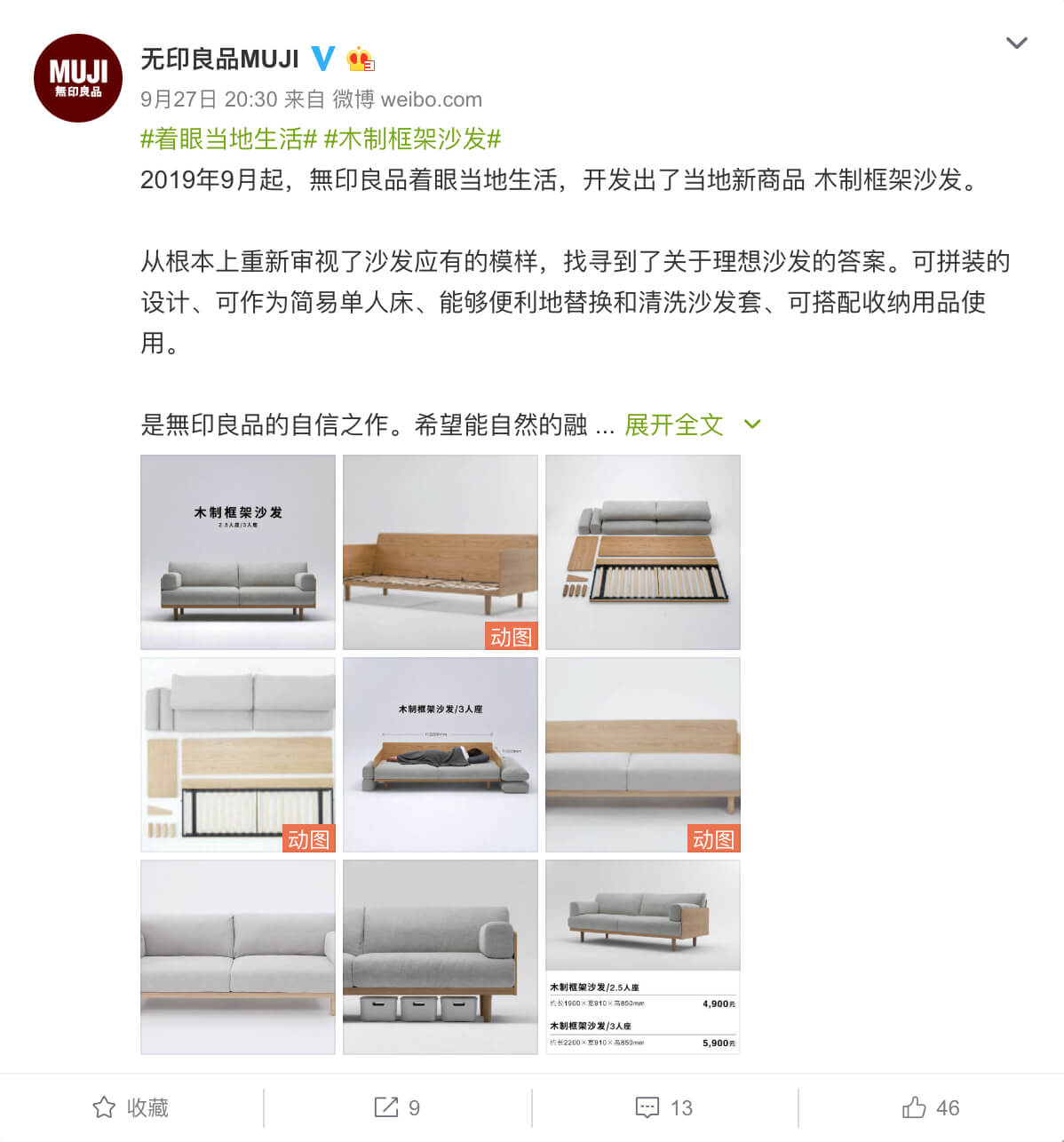Click the repost share icon
The image size is (1064, 1142).
point(386,1107)
